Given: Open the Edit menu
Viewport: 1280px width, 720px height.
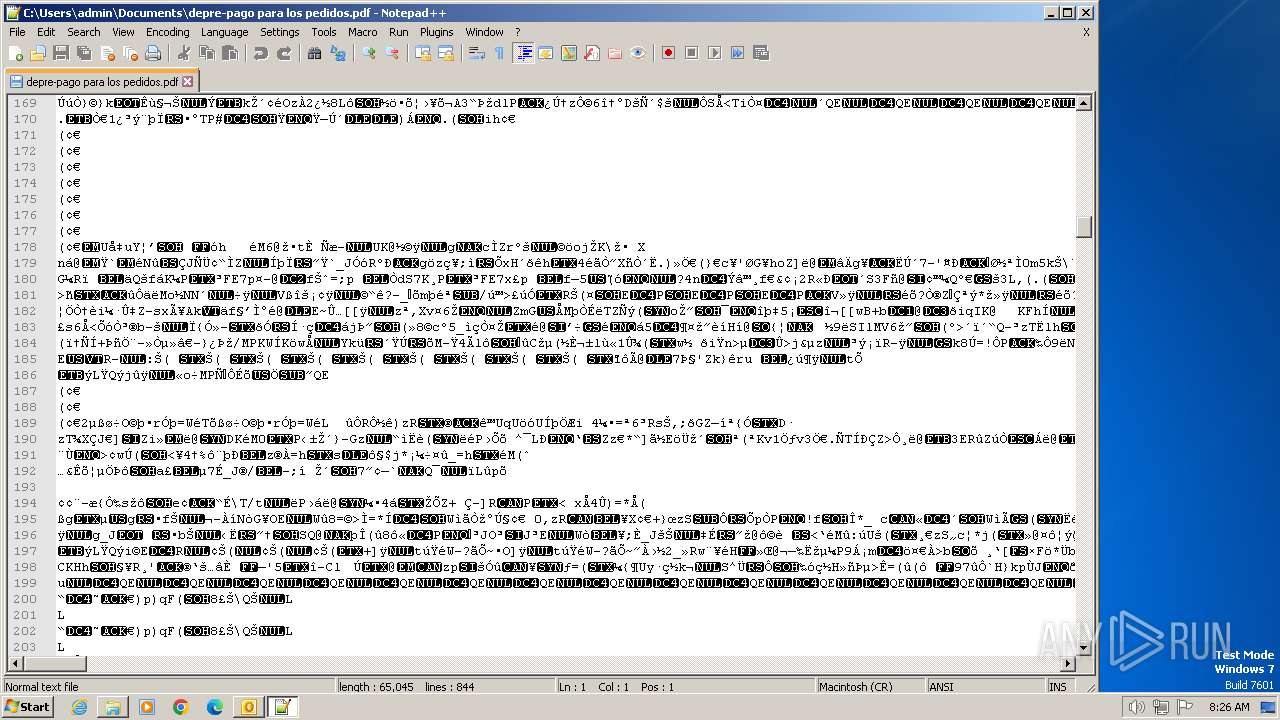Looking at the screenshot, I should [48, 32].
